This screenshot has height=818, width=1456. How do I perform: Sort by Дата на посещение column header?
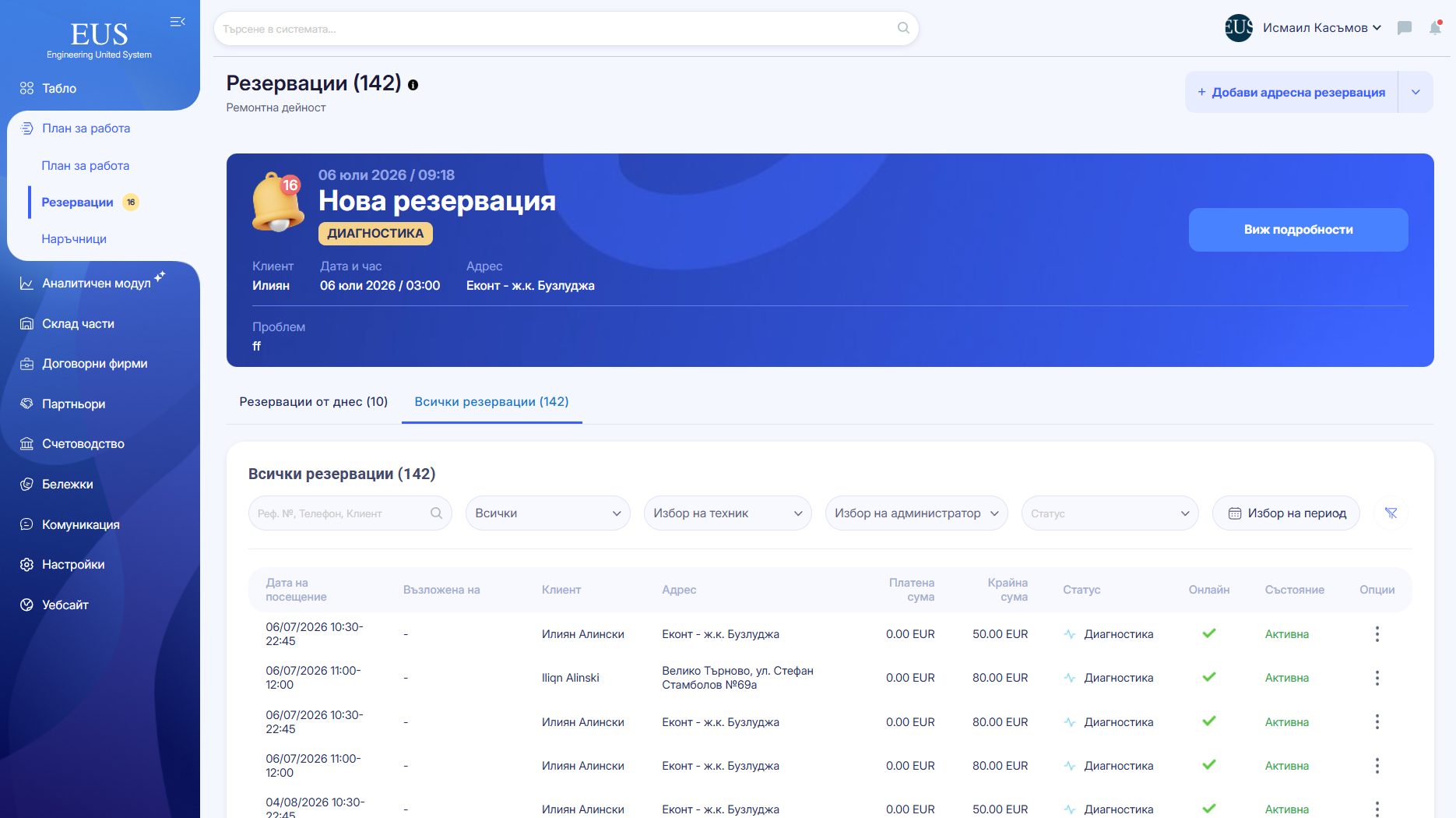click(296, 590)
